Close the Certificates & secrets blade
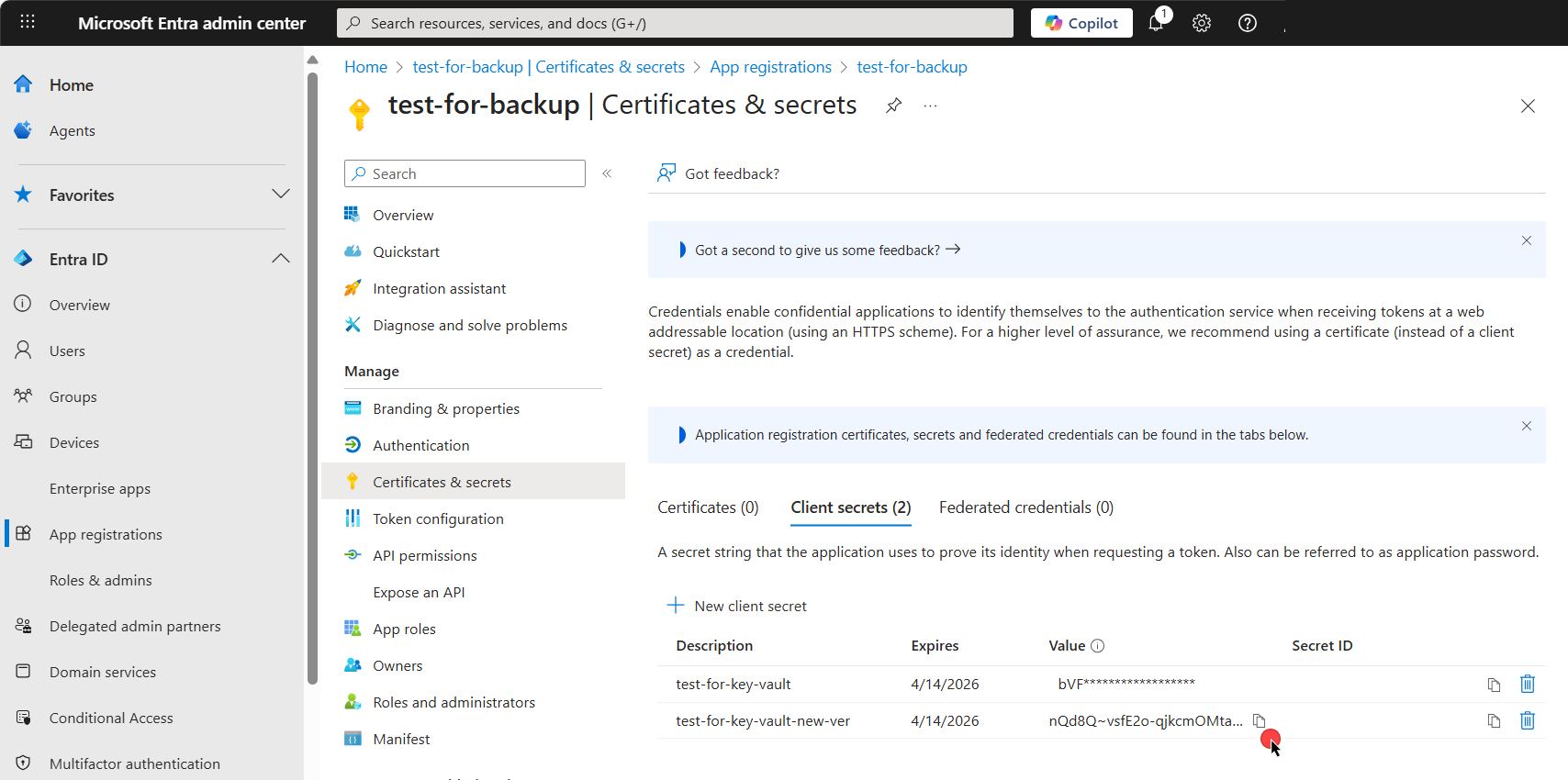The image size is (1568, 780). [1528, 106]
